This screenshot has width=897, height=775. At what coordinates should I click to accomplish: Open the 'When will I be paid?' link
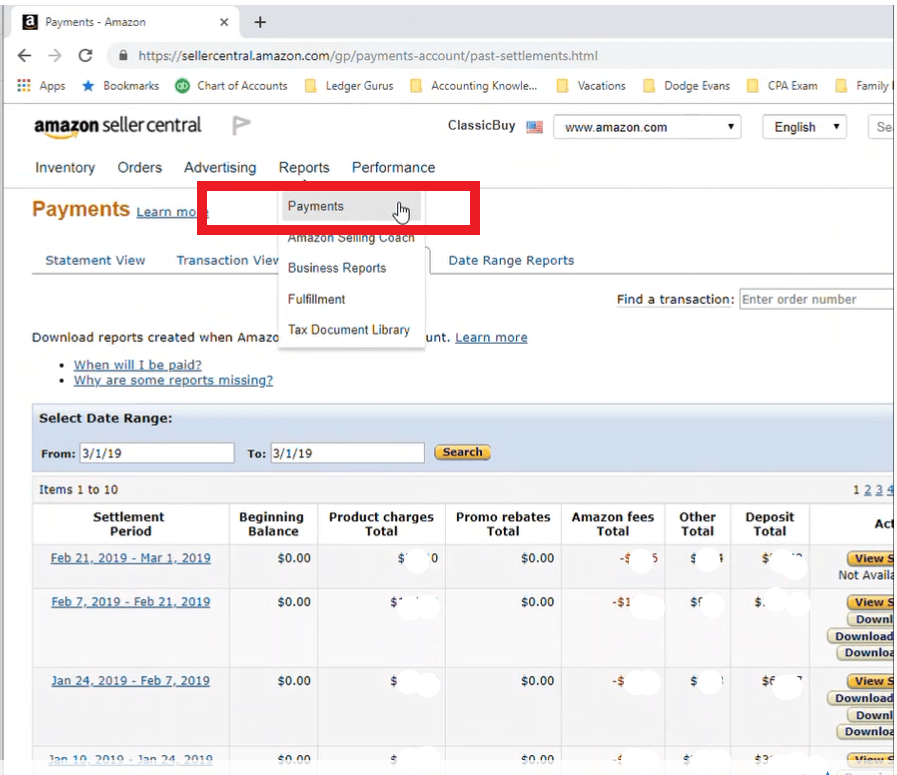(x=137, y=365)
